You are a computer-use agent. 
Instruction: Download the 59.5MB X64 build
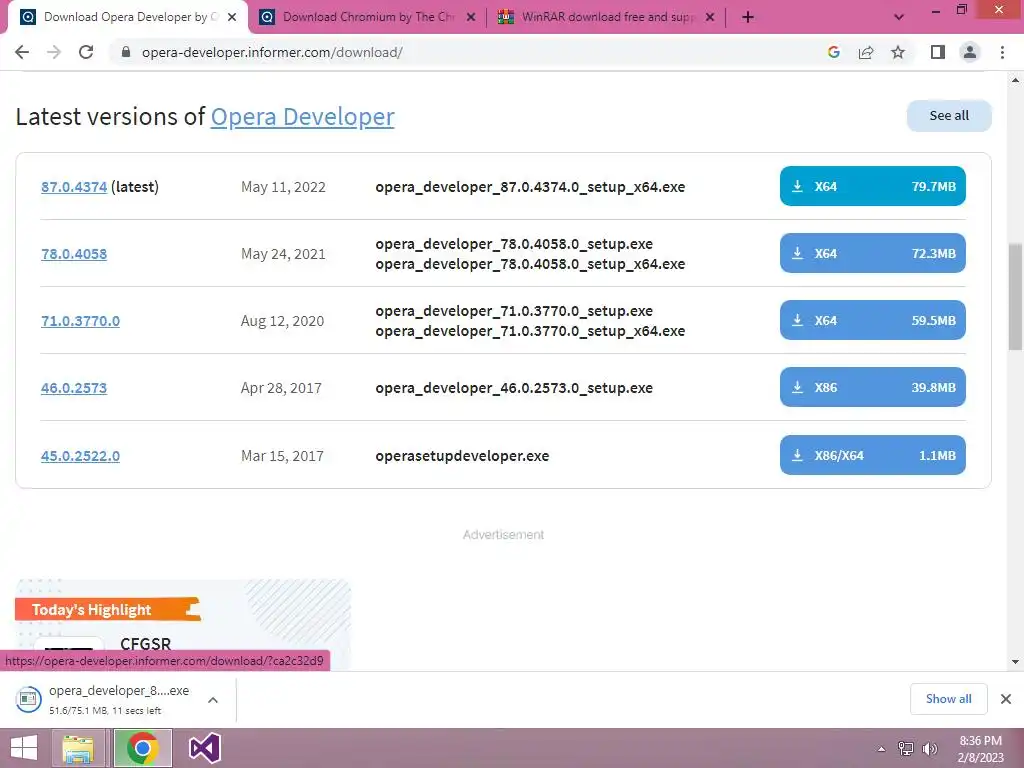pyautogui.click(x=872, y=320)
